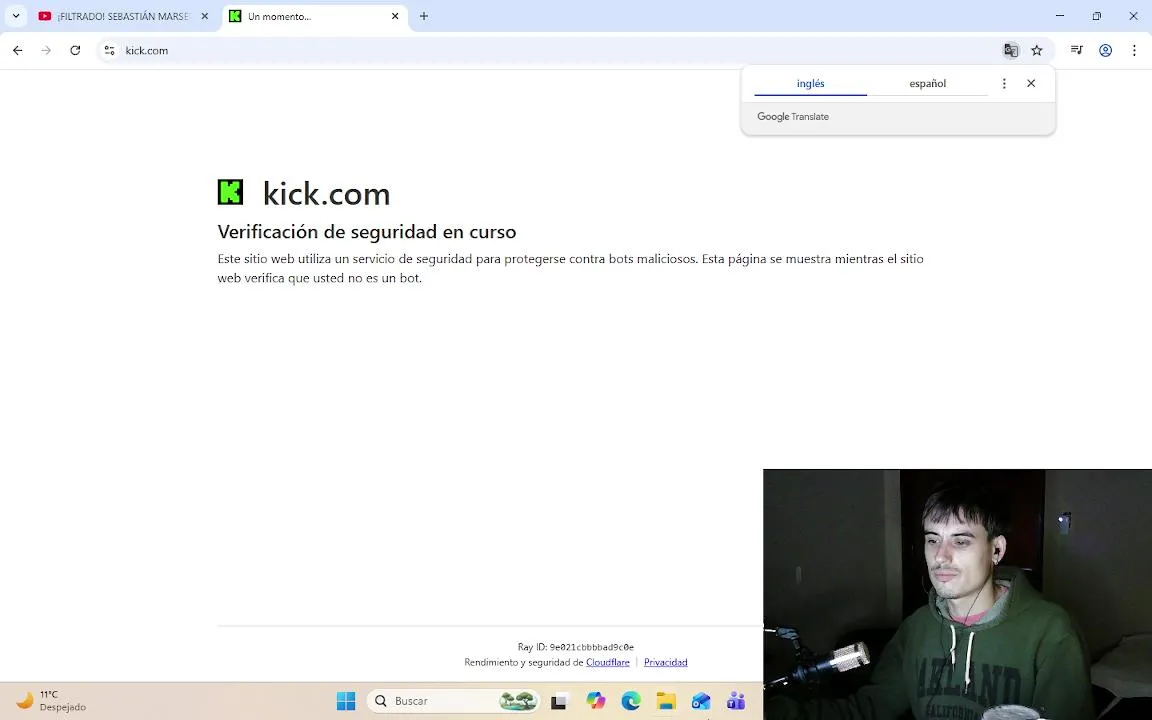Click the Ray ID text
Screen dimensions: 1152x720
pos(575,647)
